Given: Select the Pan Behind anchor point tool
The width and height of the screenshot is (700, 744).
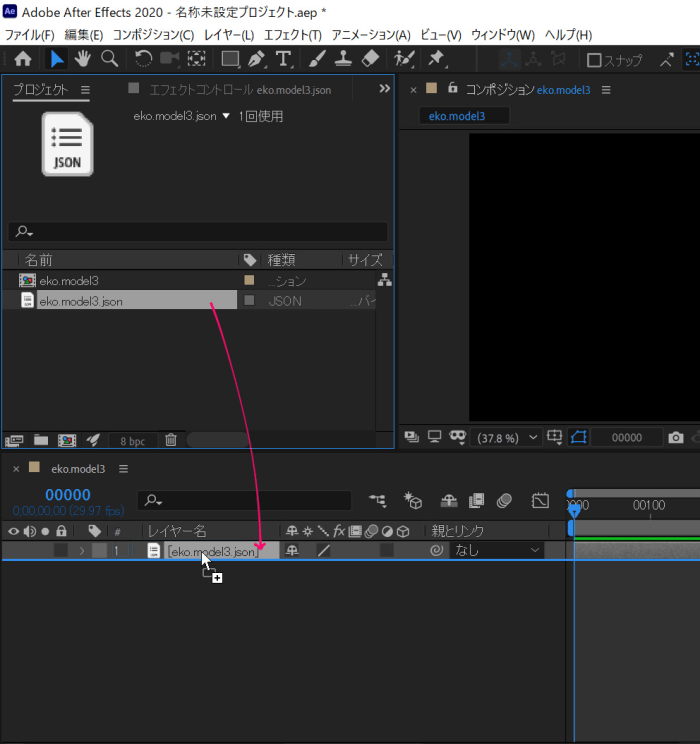Looking at the screenshot, I should click(196, 59).
